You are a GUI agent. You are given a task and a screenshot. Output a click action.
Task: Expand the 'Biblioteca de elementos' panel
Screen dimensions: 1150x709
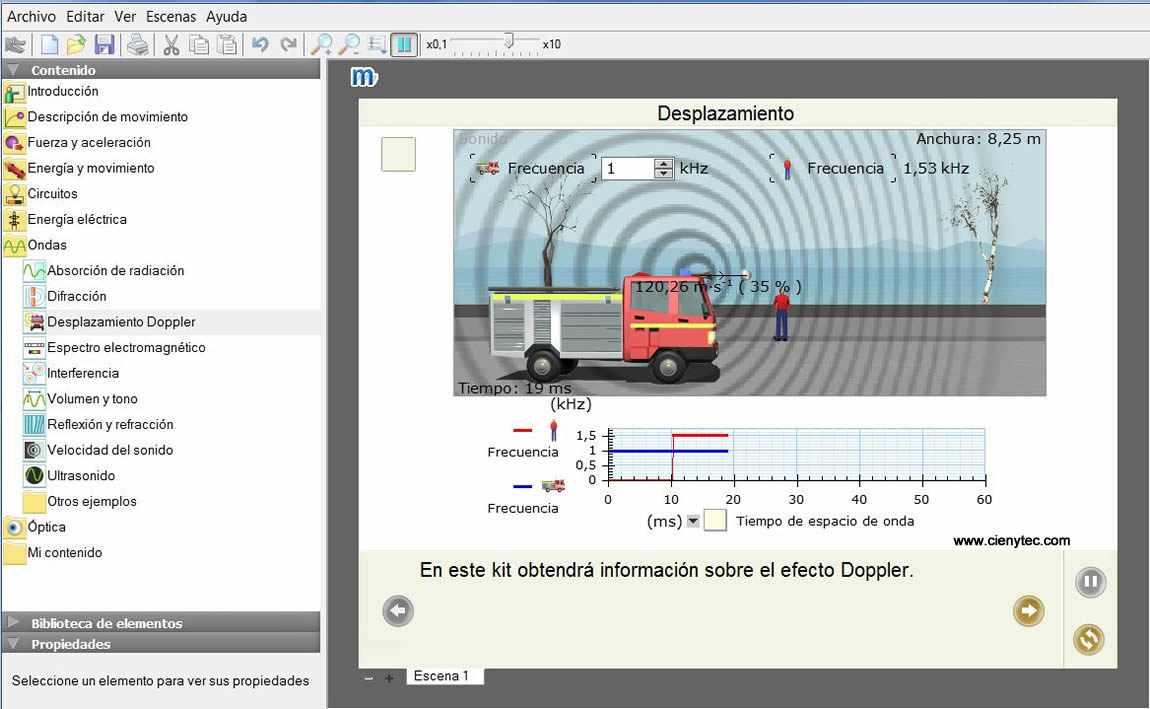coord(106,623)
